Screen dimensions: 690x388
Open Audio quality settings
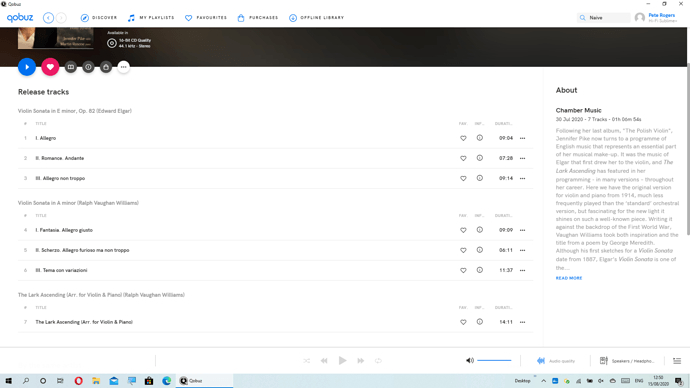click(x=556, y=361)
